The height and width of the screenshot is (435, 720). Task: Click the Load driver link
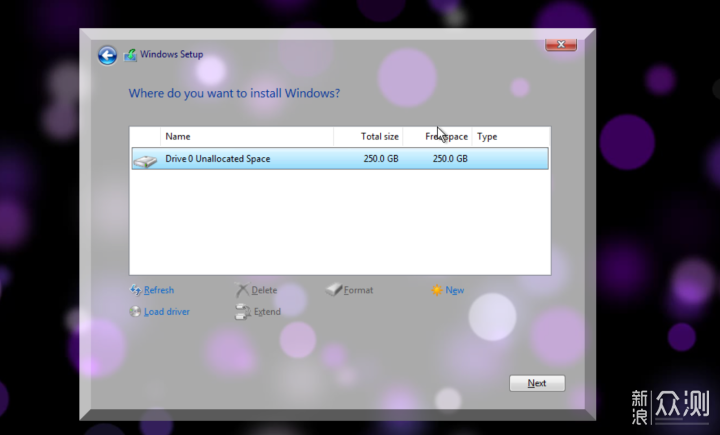click(167, 311)
